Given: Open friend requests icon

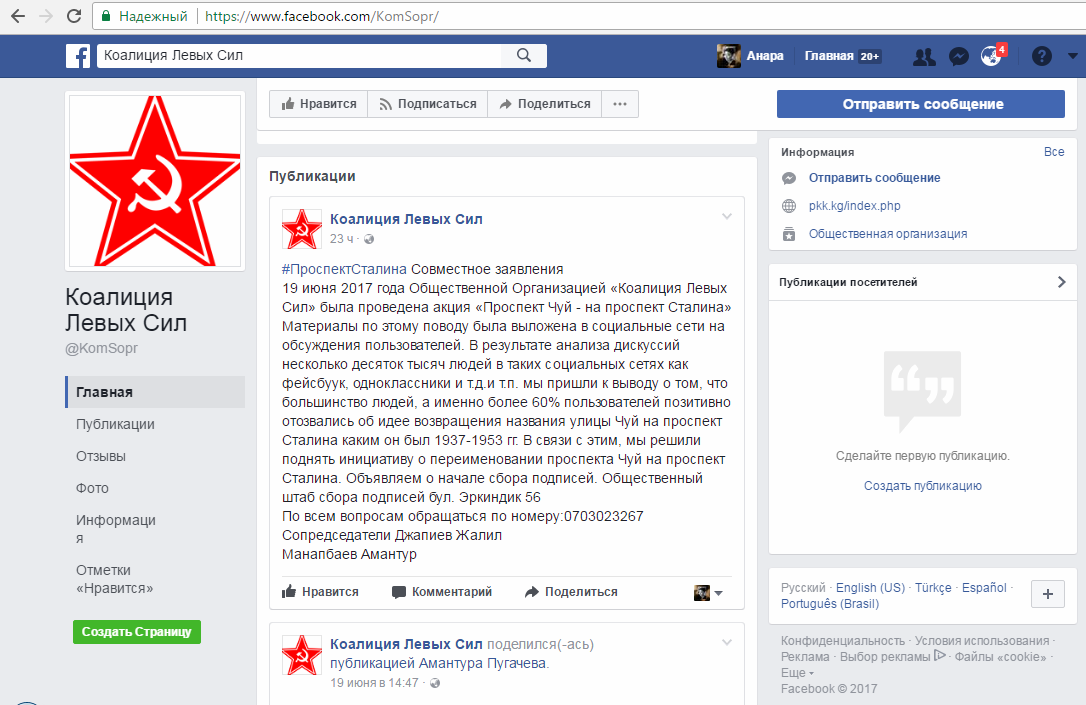Looking at the screenshot, I should tap(924, 57).
